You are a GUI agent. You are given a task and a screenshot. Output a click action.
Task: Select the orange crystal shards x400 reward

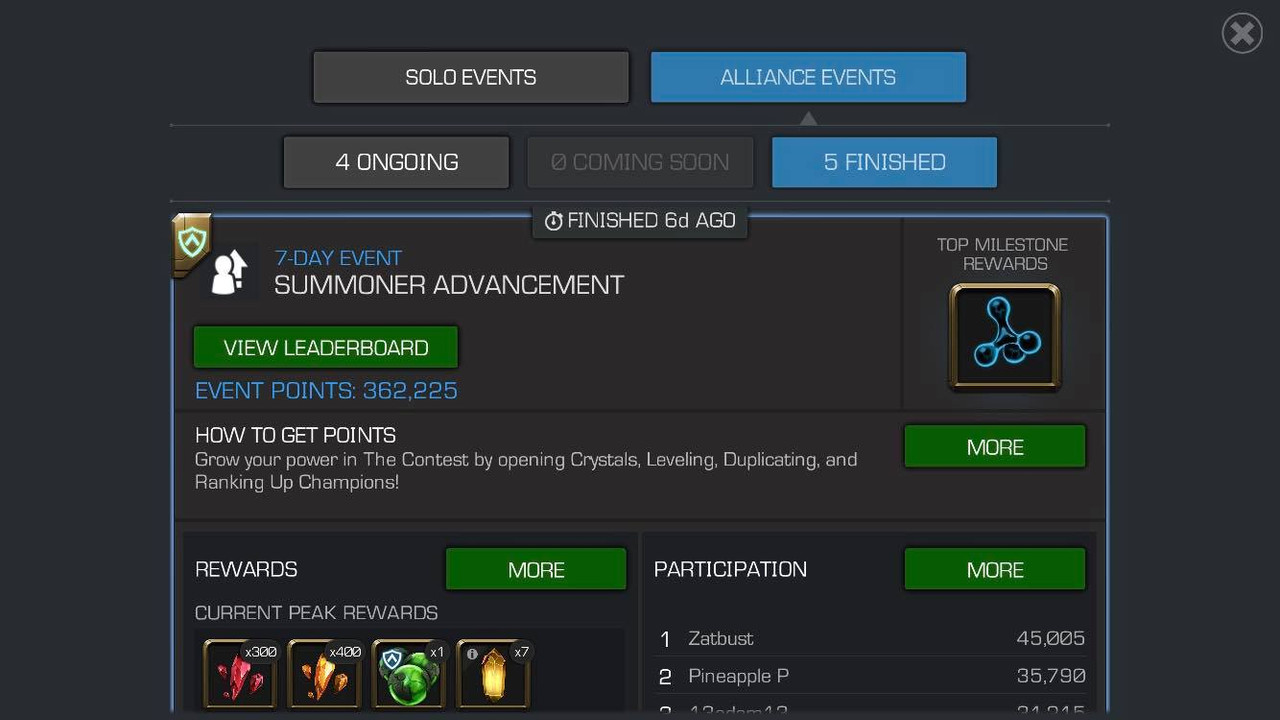tap(325, 674)
